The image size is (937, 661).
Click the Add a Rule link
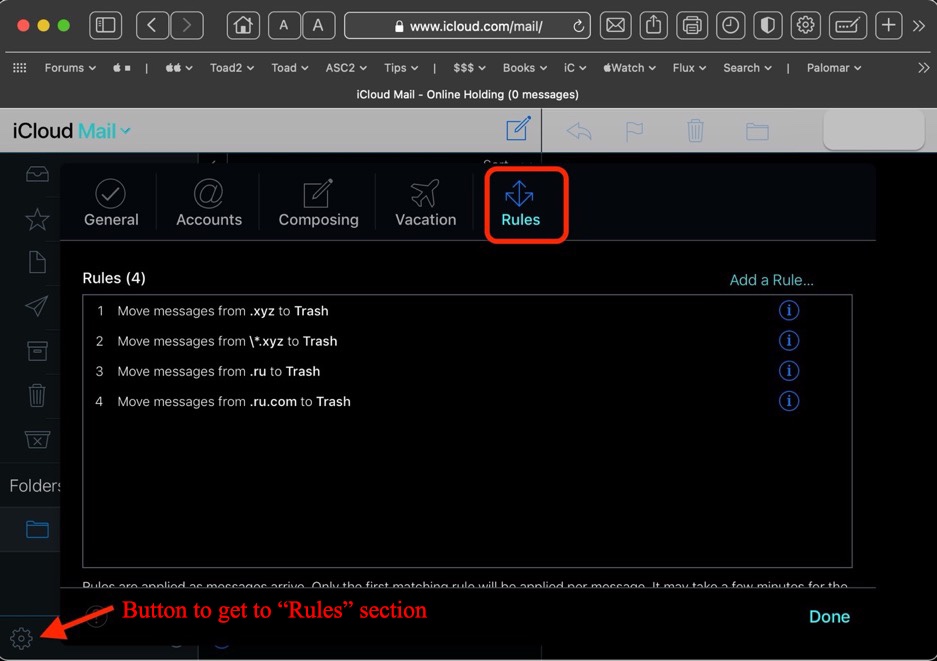[x=771, y=280]
